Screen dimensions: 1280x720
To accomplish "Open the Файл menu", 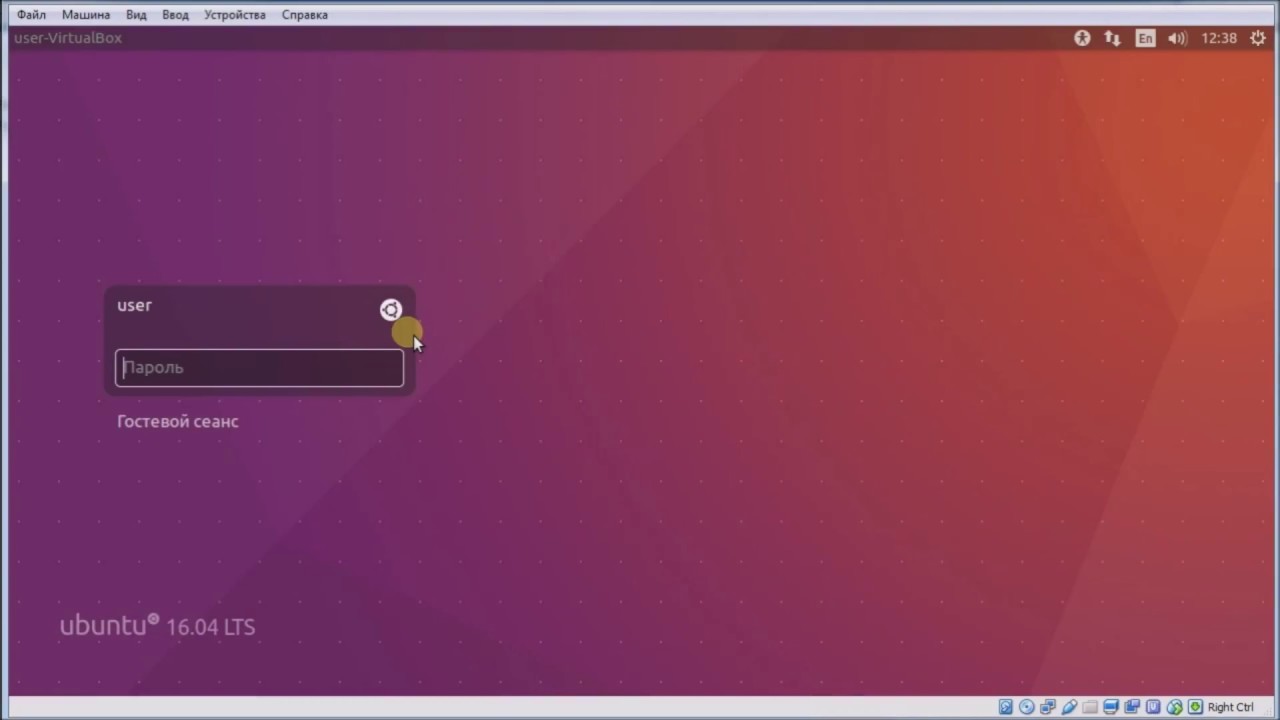I will 31,15.
